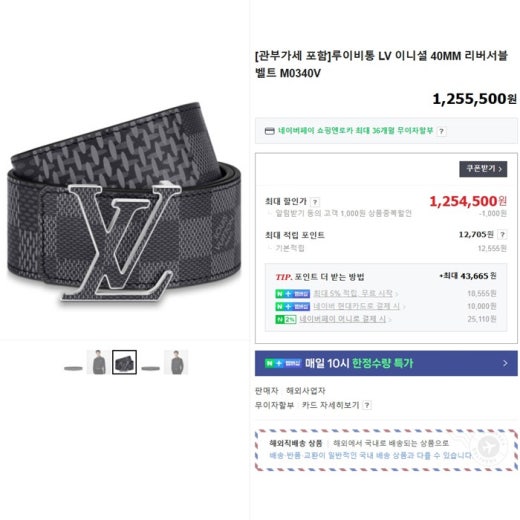Open the chevron after 네이버 현대카드로 결제 시
Viewport: 520px width, 520px height.
[x=404, y=307]
